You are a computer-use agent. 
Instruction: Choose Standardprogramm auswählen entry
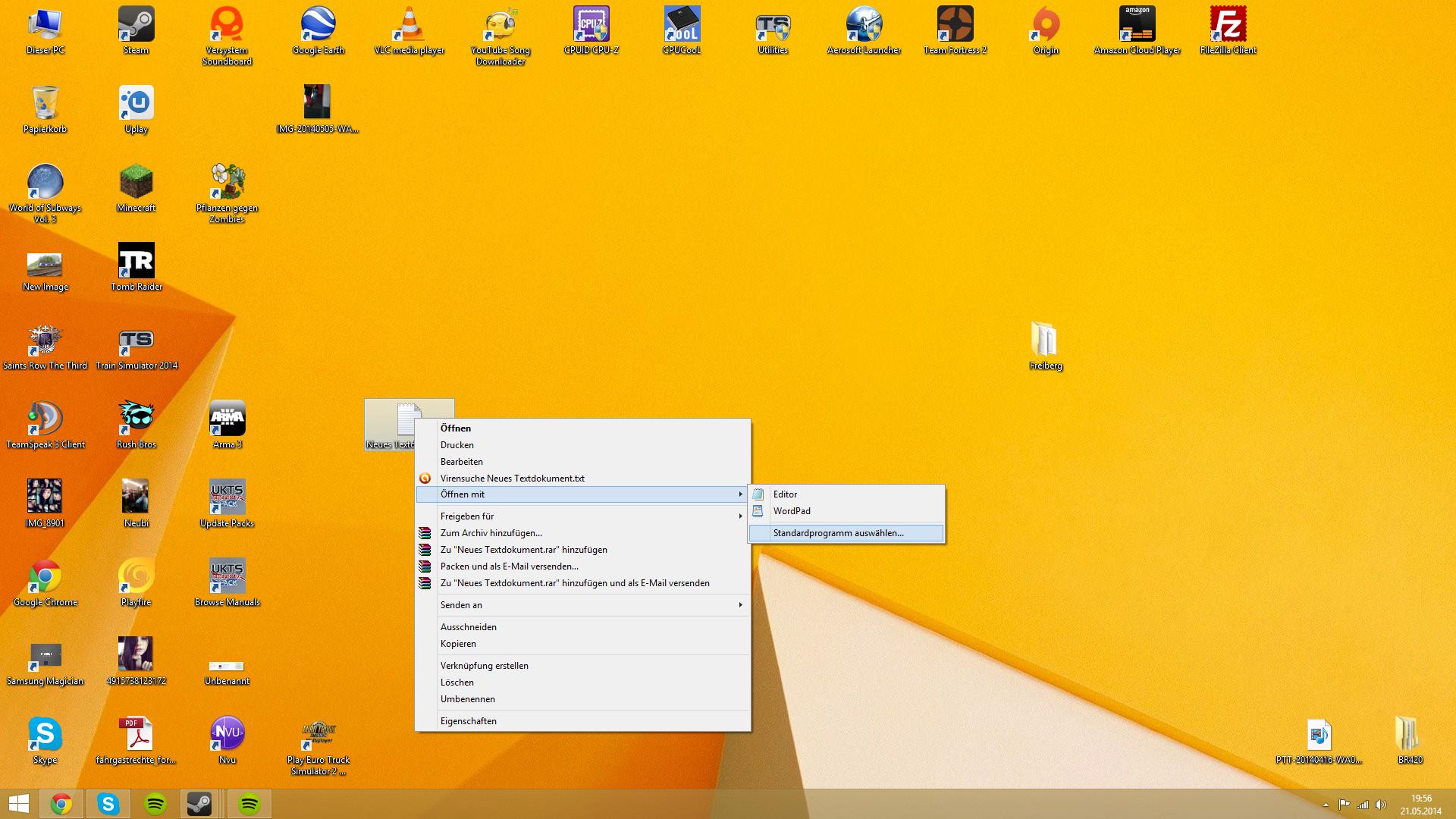tap(838, 533)
